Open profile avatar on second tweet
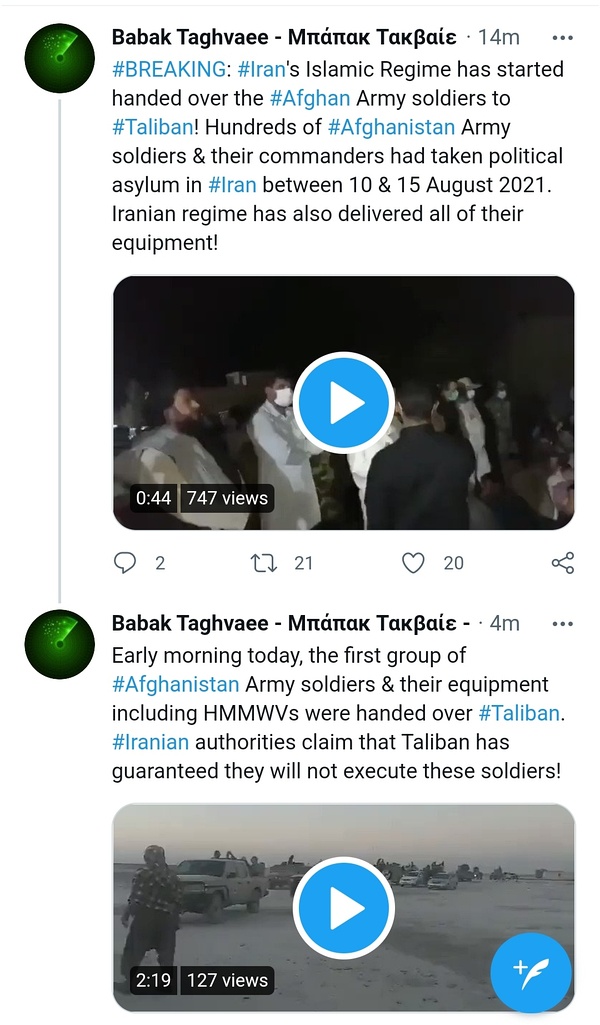600x1025 pixels. coord(59,643)
